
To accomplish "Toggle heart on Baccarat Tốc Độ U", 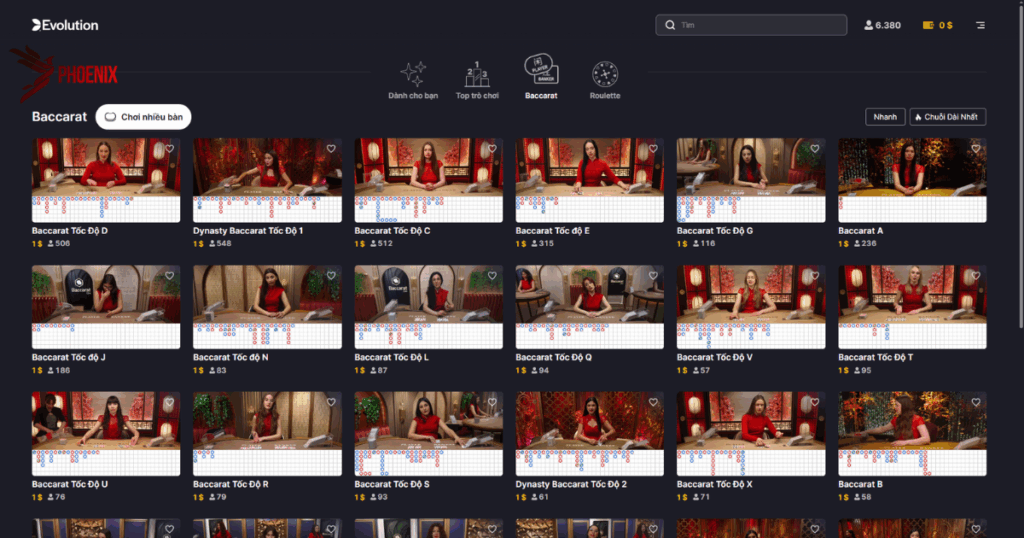I will click(x=170, y=402).
